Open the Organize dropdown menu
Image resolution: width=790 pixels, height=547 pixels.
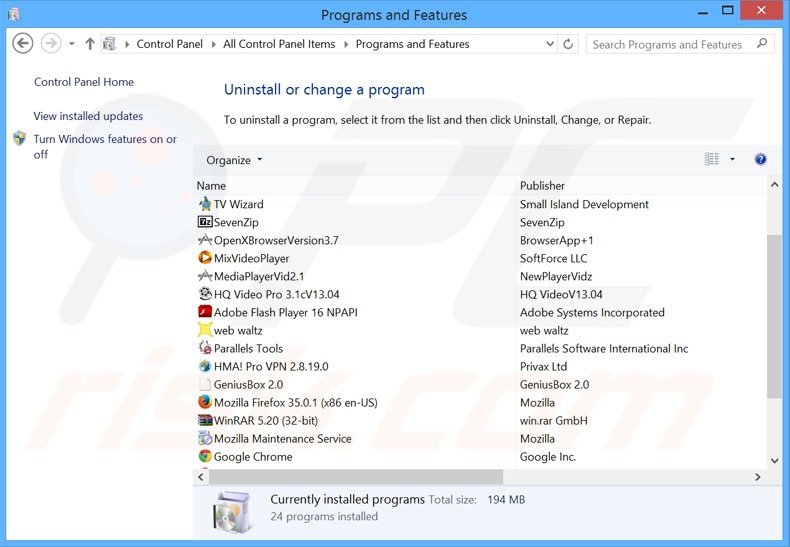[234, 160]
